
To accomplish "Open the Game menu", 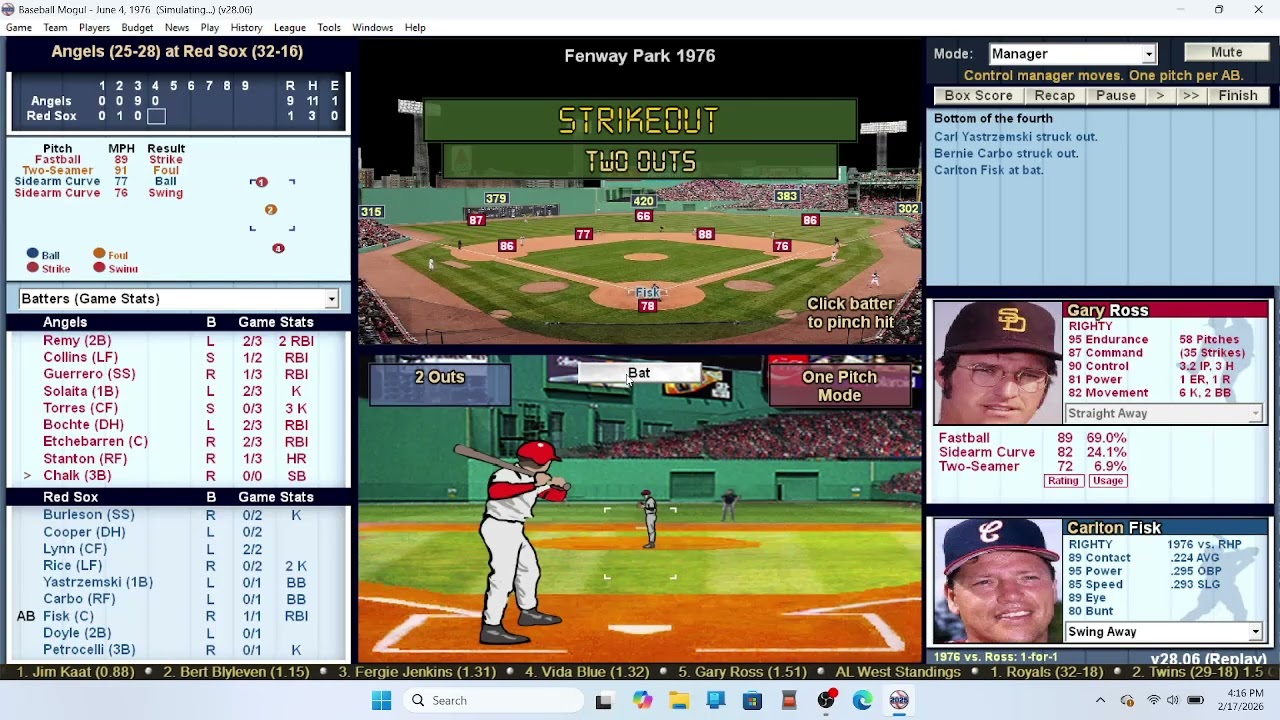I will tap(19, 28).
